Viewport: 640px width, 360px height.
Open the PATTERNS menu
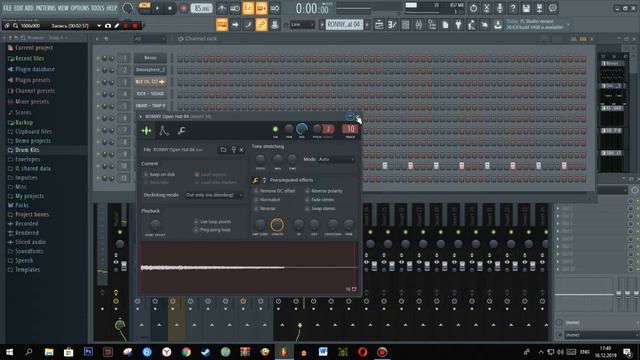point(45,8)
